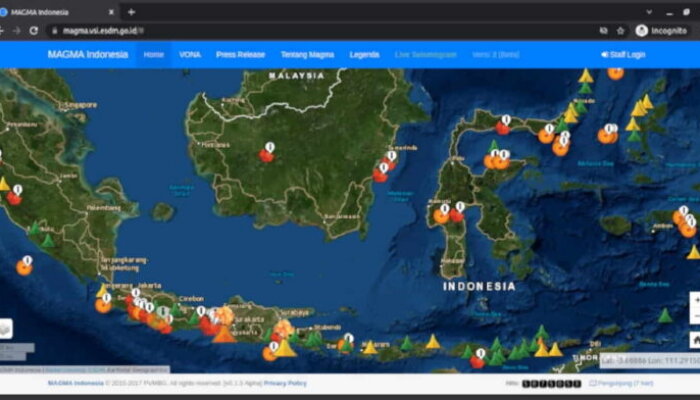Select the large orange volcano triangle in Central Java
Screen dimensions: 700x400
coord(224,334)
